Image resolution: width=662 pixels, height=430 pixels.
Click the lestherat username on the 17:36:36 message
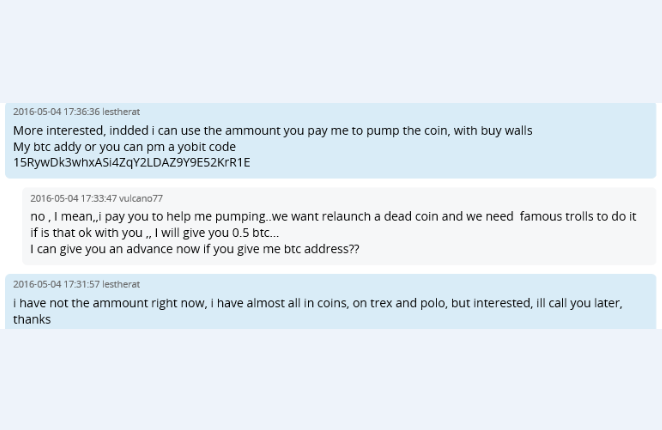121,112
